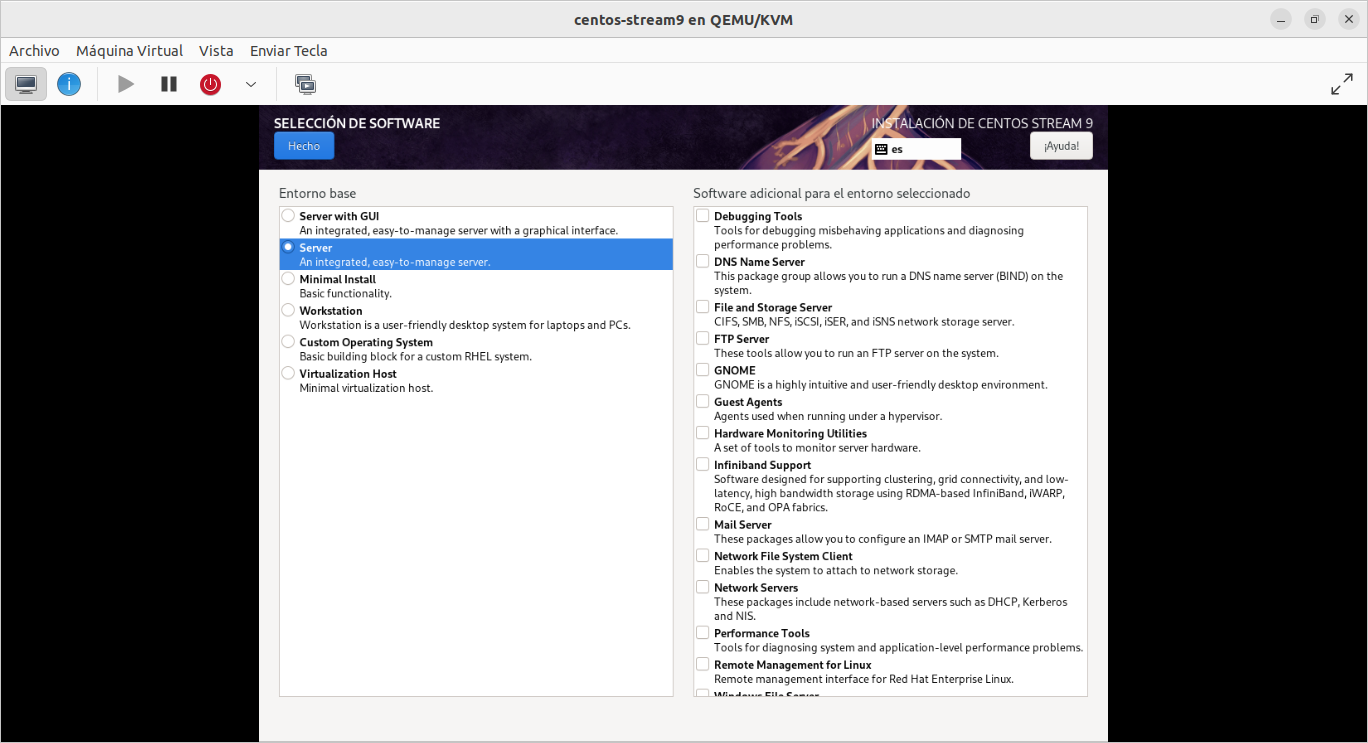
Task: Tick the Network Servers checkbox
Action: click(703, 587)
